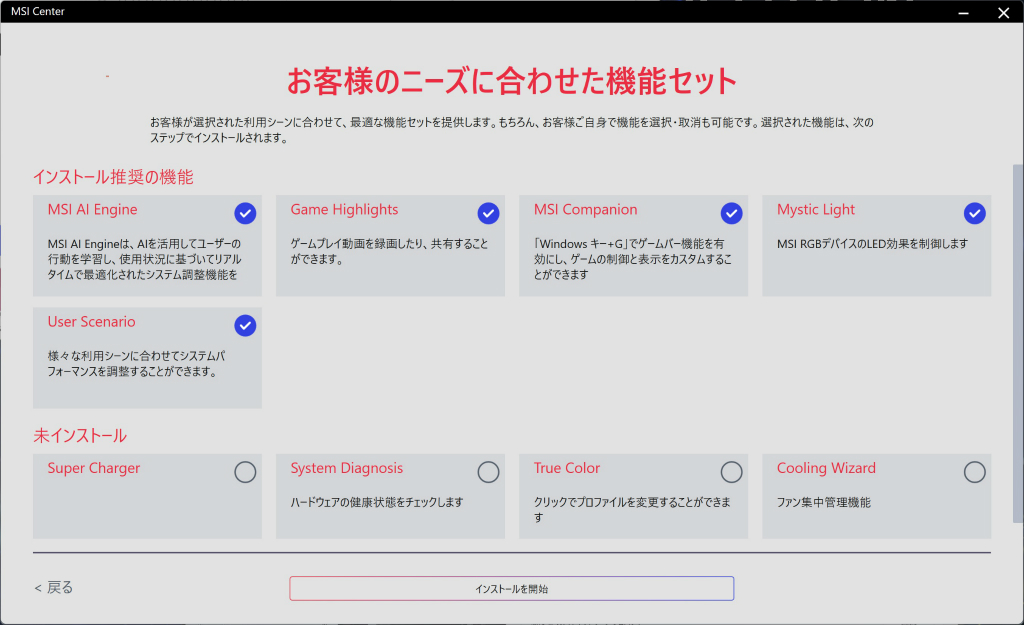
Task: Click the True Color title
Action: tap(566, 468)
